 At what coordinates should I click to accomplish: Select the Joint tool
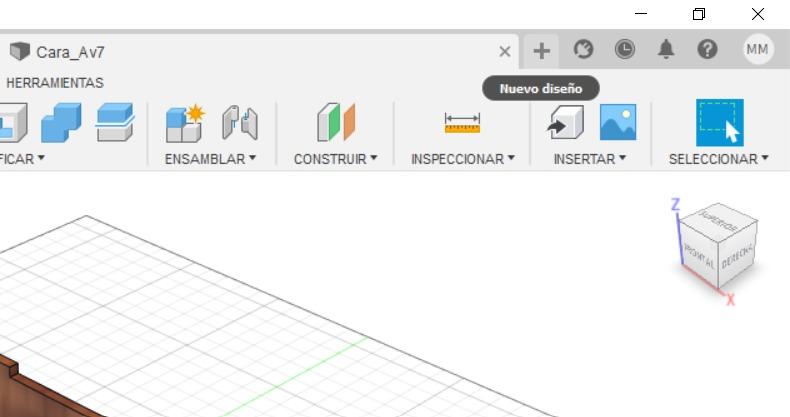coord(240,122)
